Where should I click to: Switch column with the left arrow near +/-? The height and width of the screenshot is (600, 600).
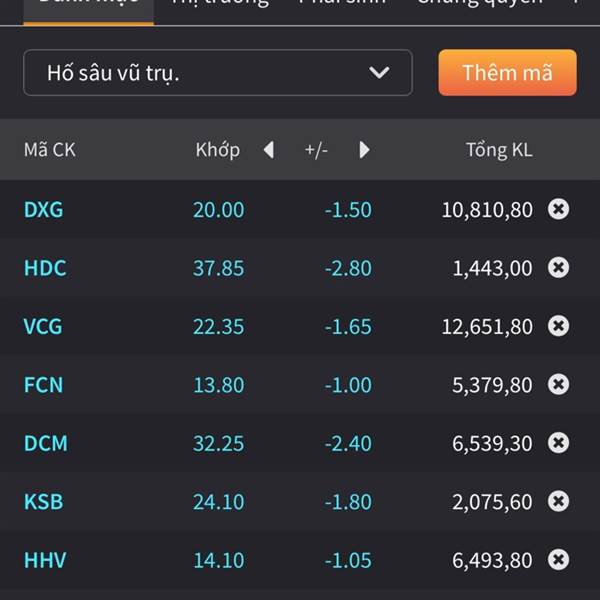click(269, 150)
